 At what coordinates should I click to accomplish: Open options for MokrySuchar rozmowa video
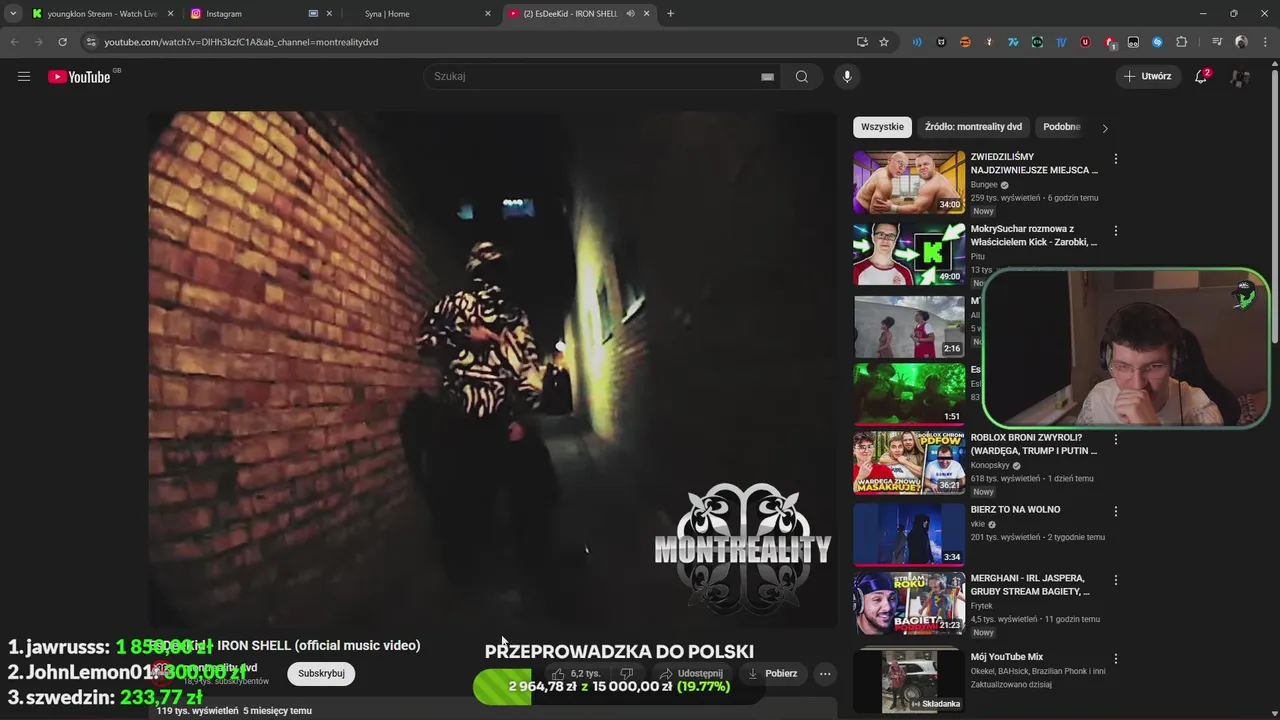[1116, 231]
